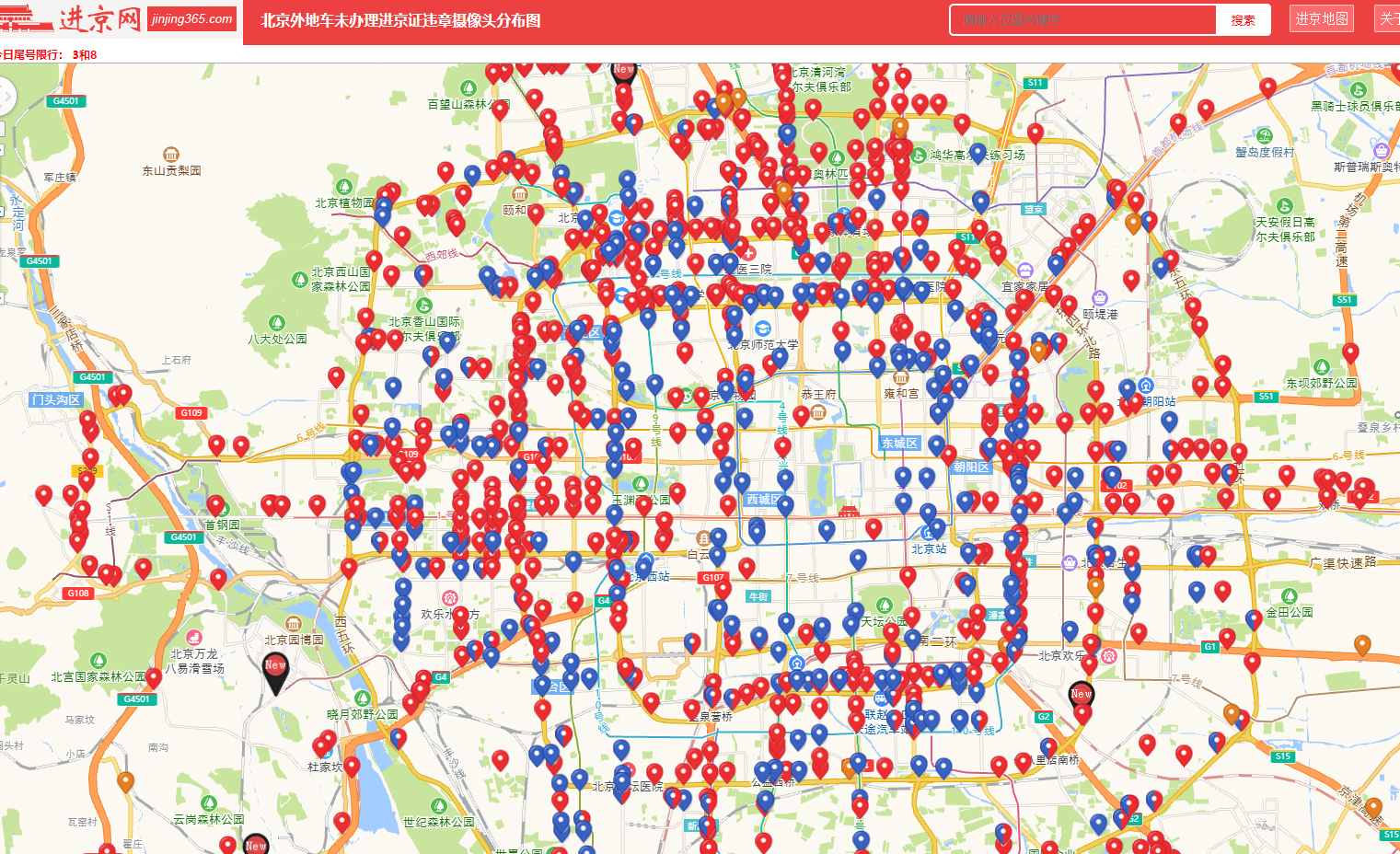This screenshot has width=1400, height=854.
Task: Click red marker beside 北宫国家森林公园 label
Action: 154,676
